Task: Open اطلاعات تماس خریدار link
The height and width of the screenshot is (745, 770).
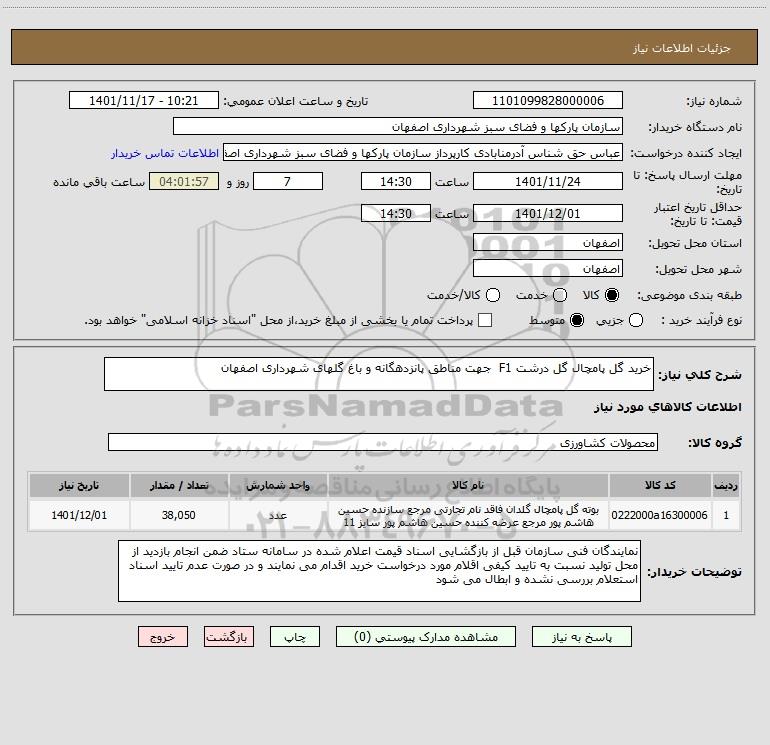Action: point(165,153)
